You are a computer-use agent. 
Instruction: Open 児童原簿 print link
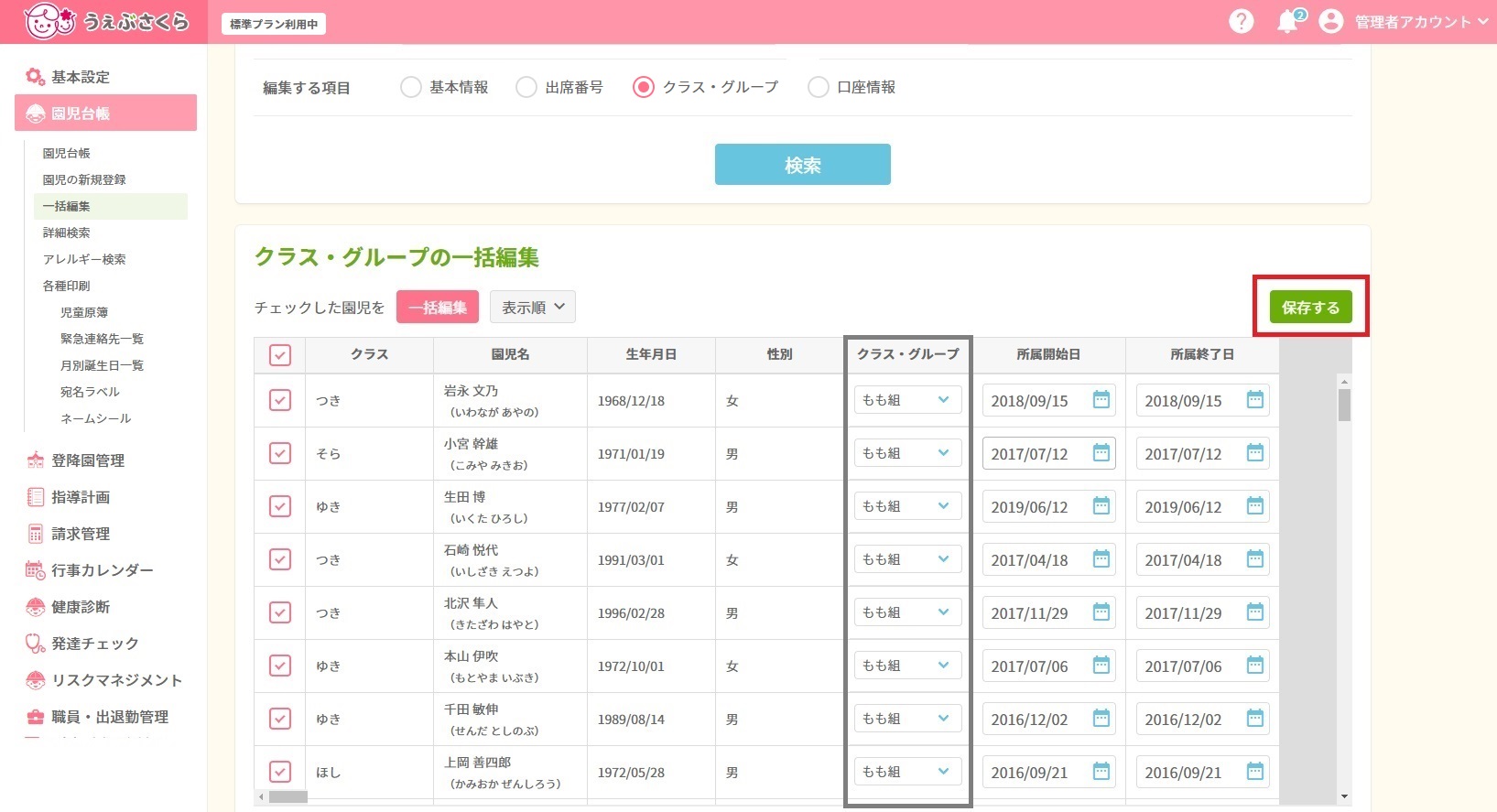pos(84,312)
